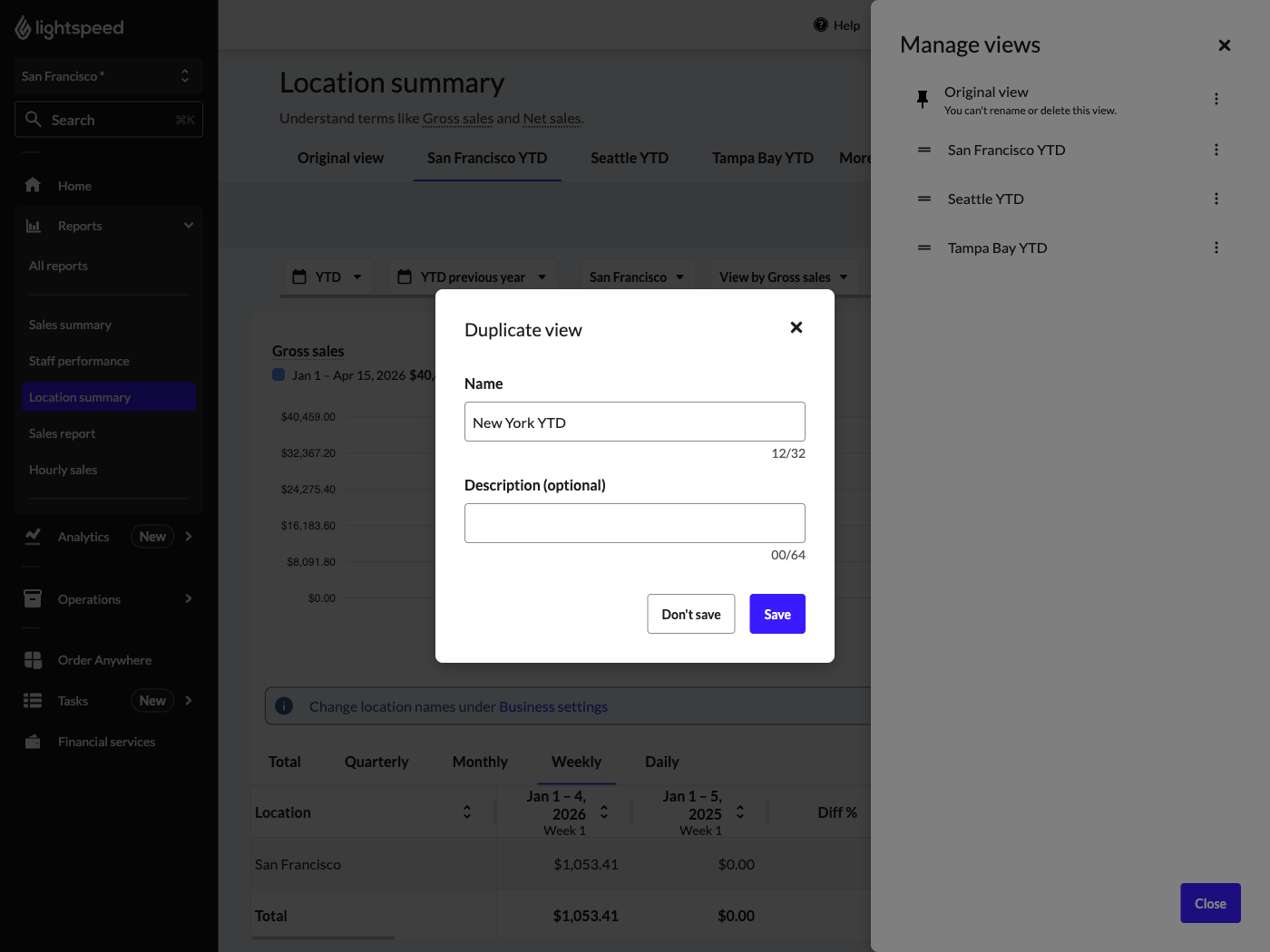Open the three-dot menu for San Francisco YTD
The image size is (1270, 952).
click(1216, 151)
